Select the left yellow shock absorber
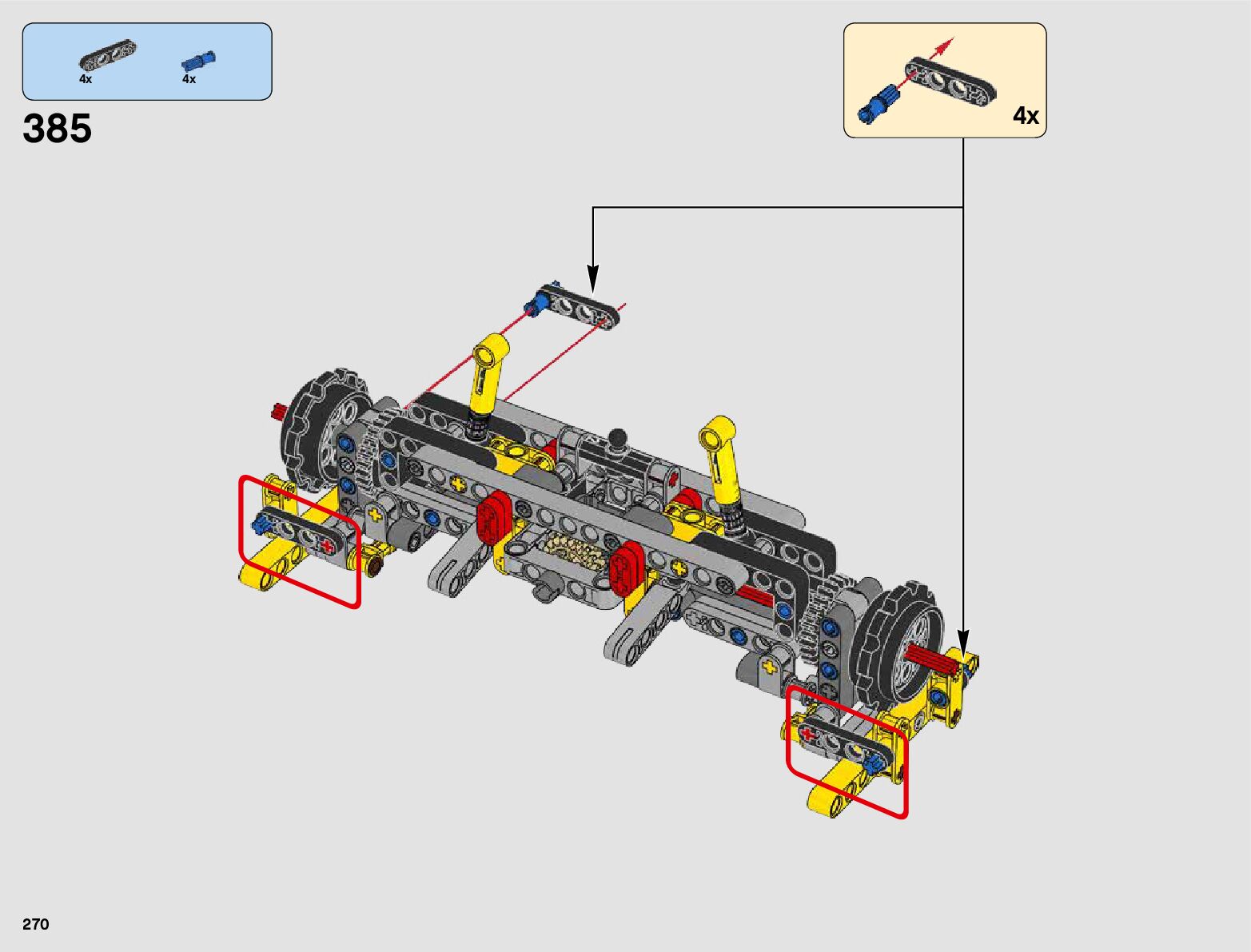The image size is (1251, 952). click(x=486, y=376)
